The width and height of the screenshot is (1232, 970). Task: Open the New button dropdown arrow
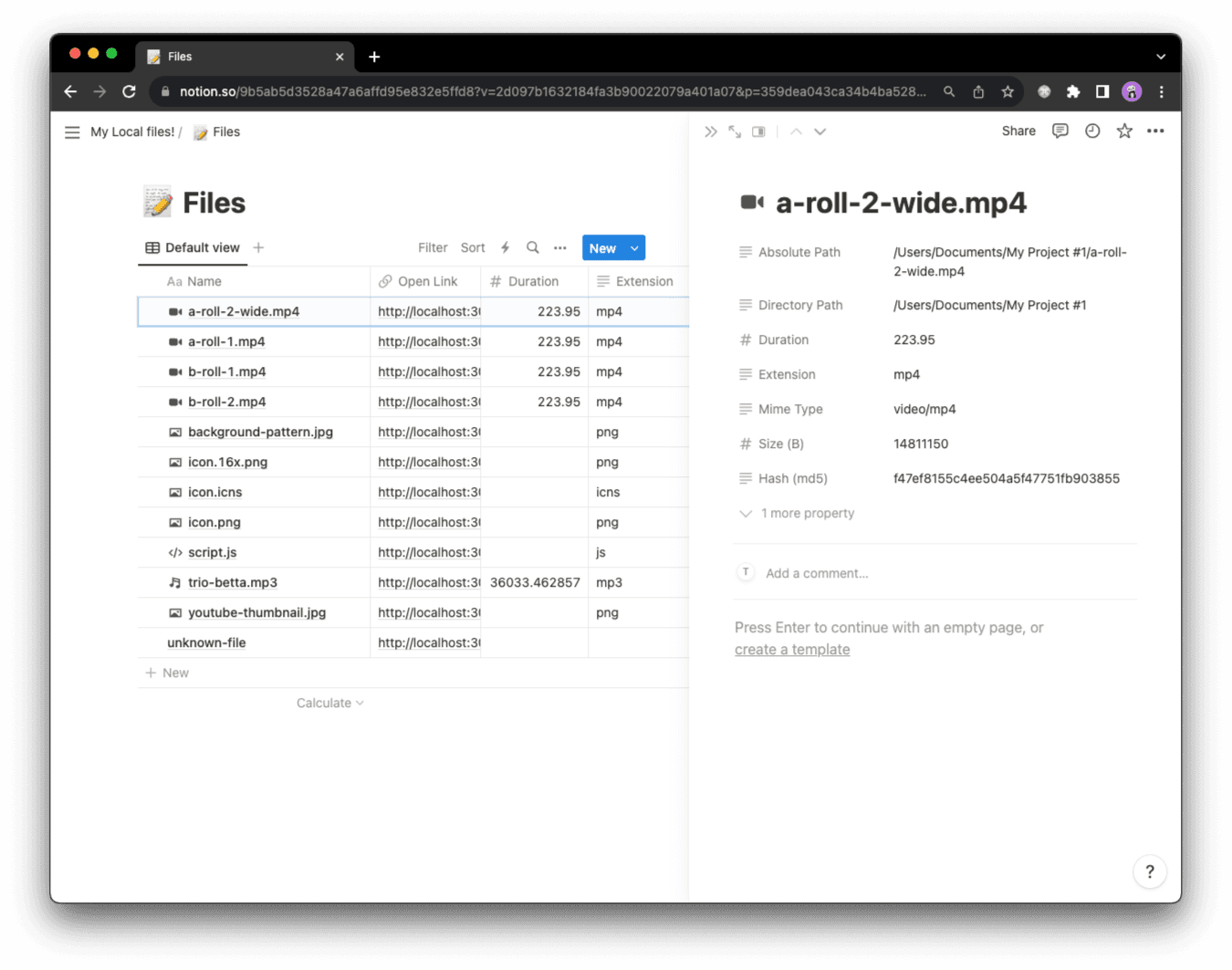point(634,248)
